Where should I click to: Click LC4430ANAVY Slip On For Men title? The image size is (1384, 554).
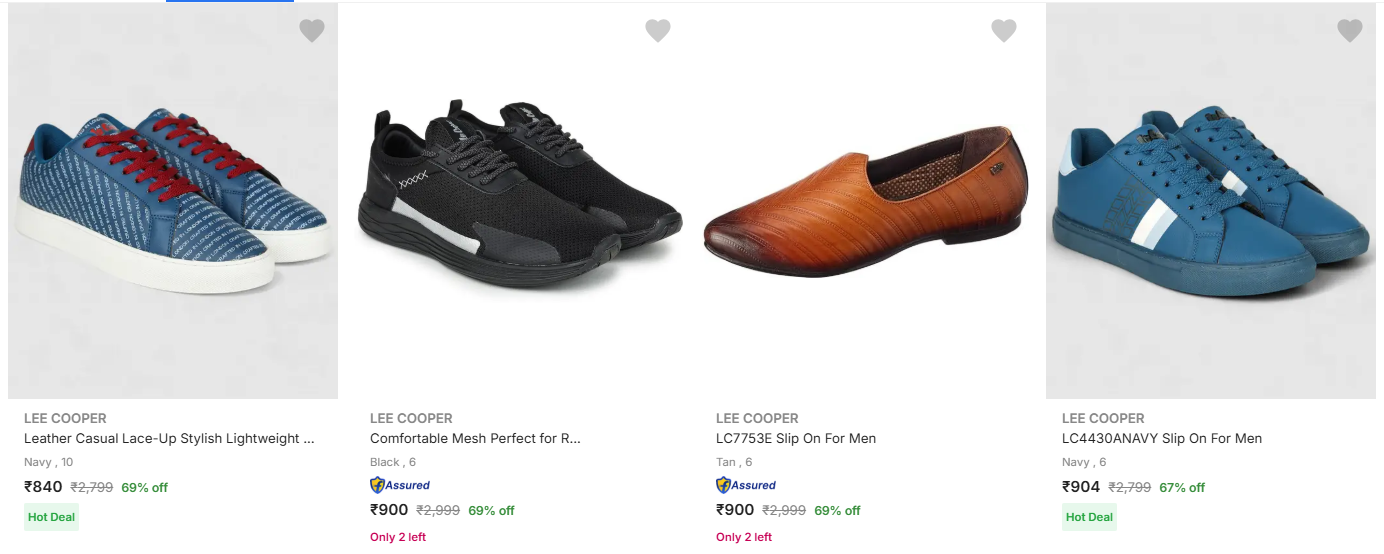(1162, 438)
